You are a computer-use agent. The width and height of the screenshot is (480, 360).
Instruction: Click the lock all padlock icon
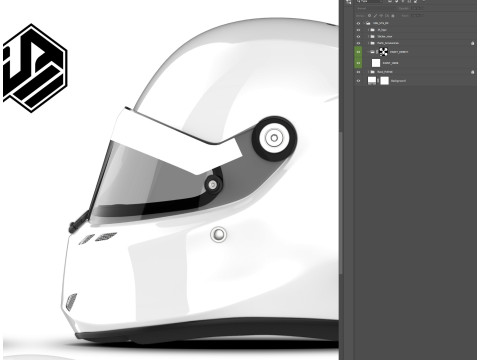tap(393, 16)
